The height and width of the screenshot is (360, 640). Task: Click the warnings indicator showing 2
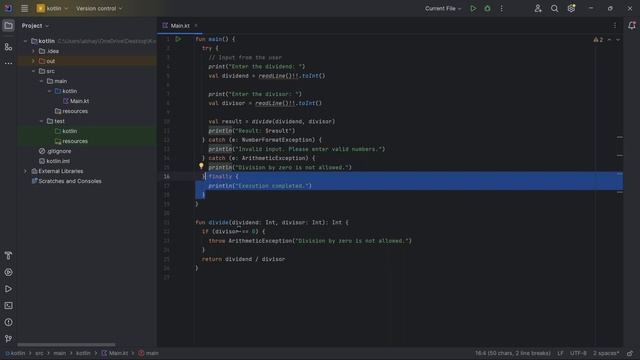tap(598, 40)
